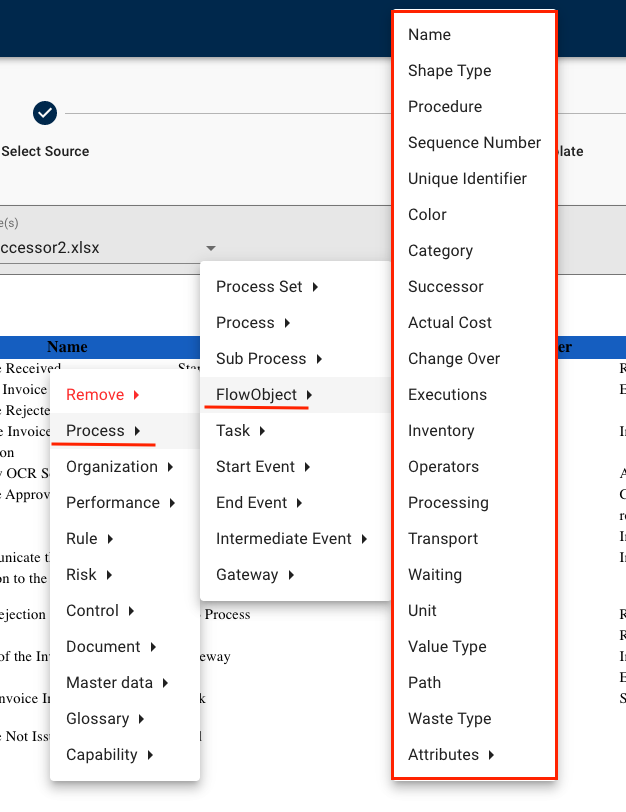Pick the Color field option
This screenshot has height=812, width=626.
[x=427, y=215]
